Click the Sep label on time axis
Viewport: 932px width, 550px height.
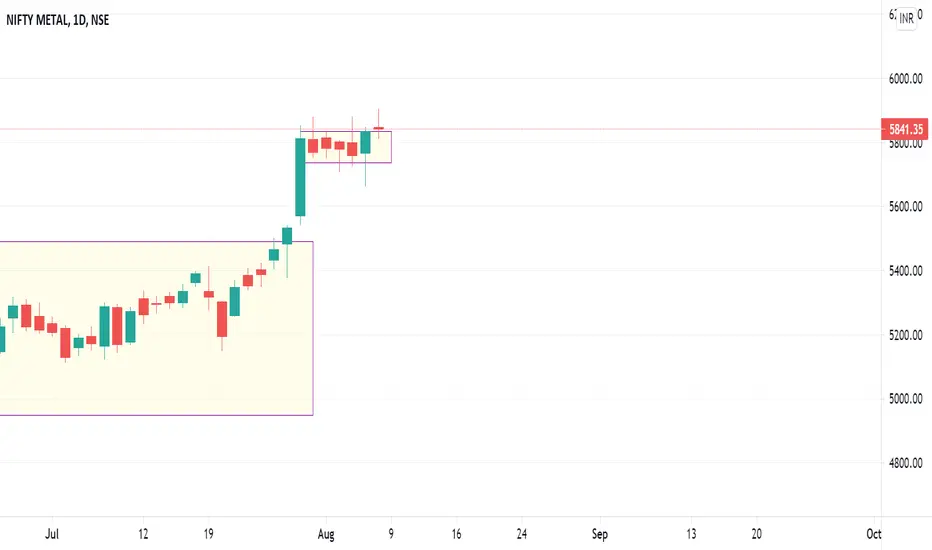point(600,534)
